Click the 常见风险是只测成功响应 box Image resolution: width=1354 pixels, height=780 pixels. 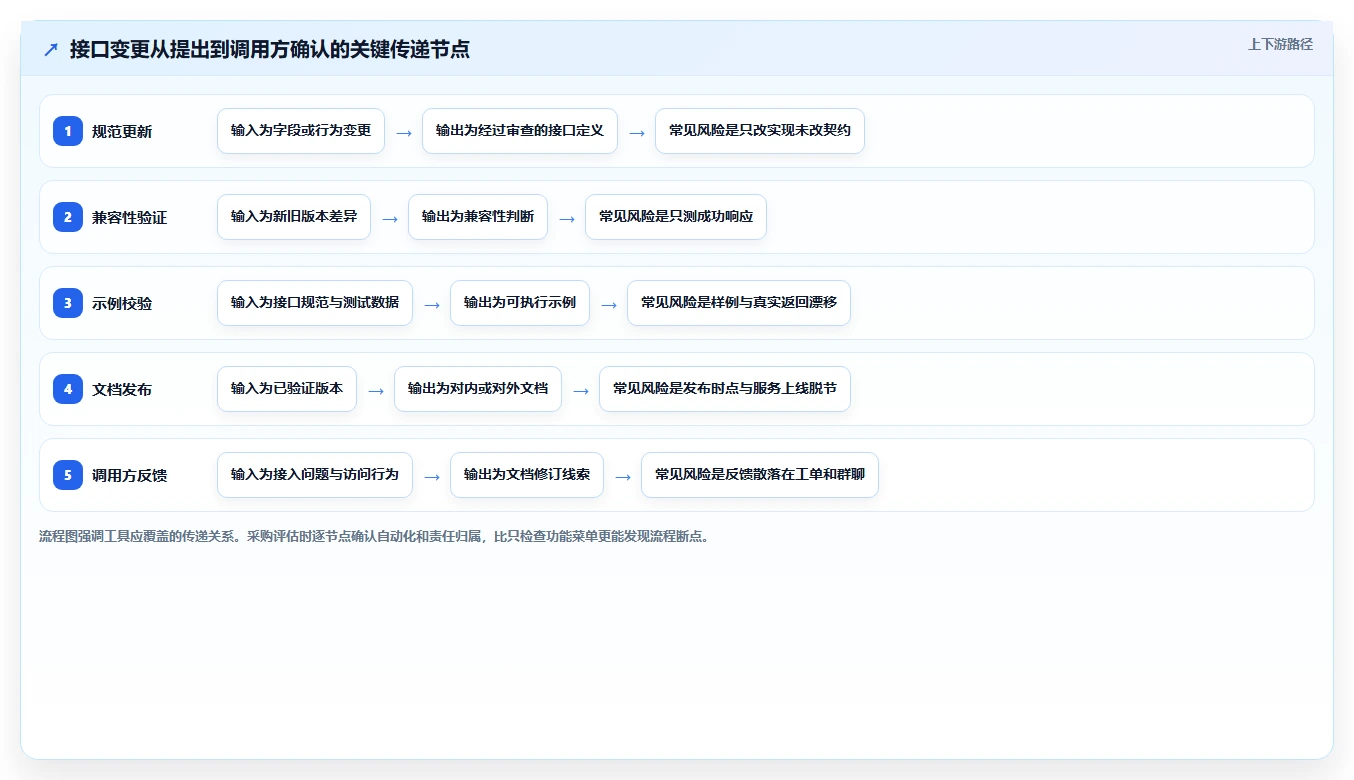[x=676, y=217]
